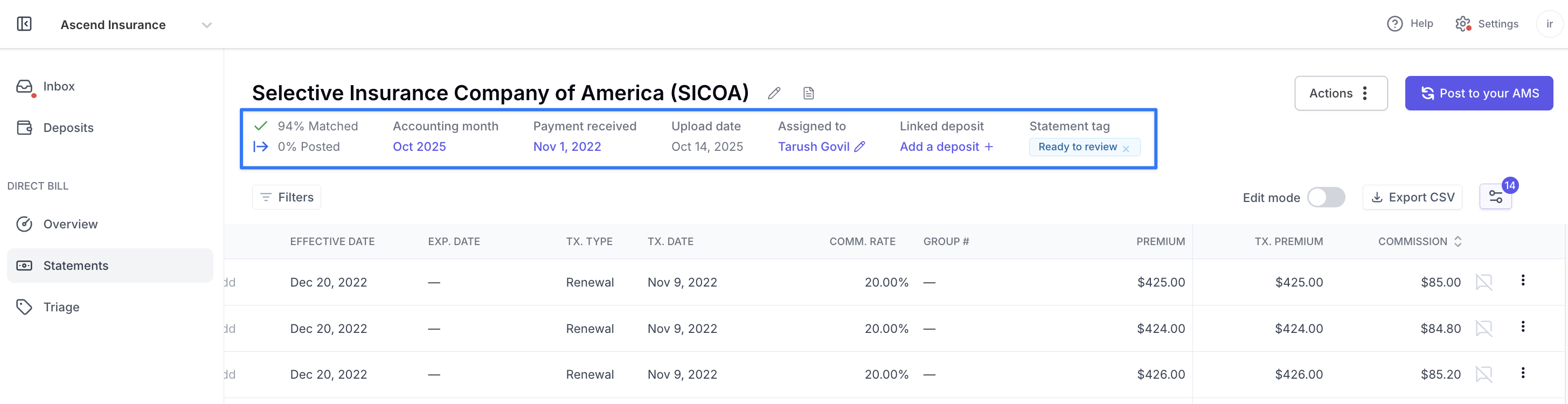
Task: Toggle Edit mode on
Action: [x=1326, y=197]
